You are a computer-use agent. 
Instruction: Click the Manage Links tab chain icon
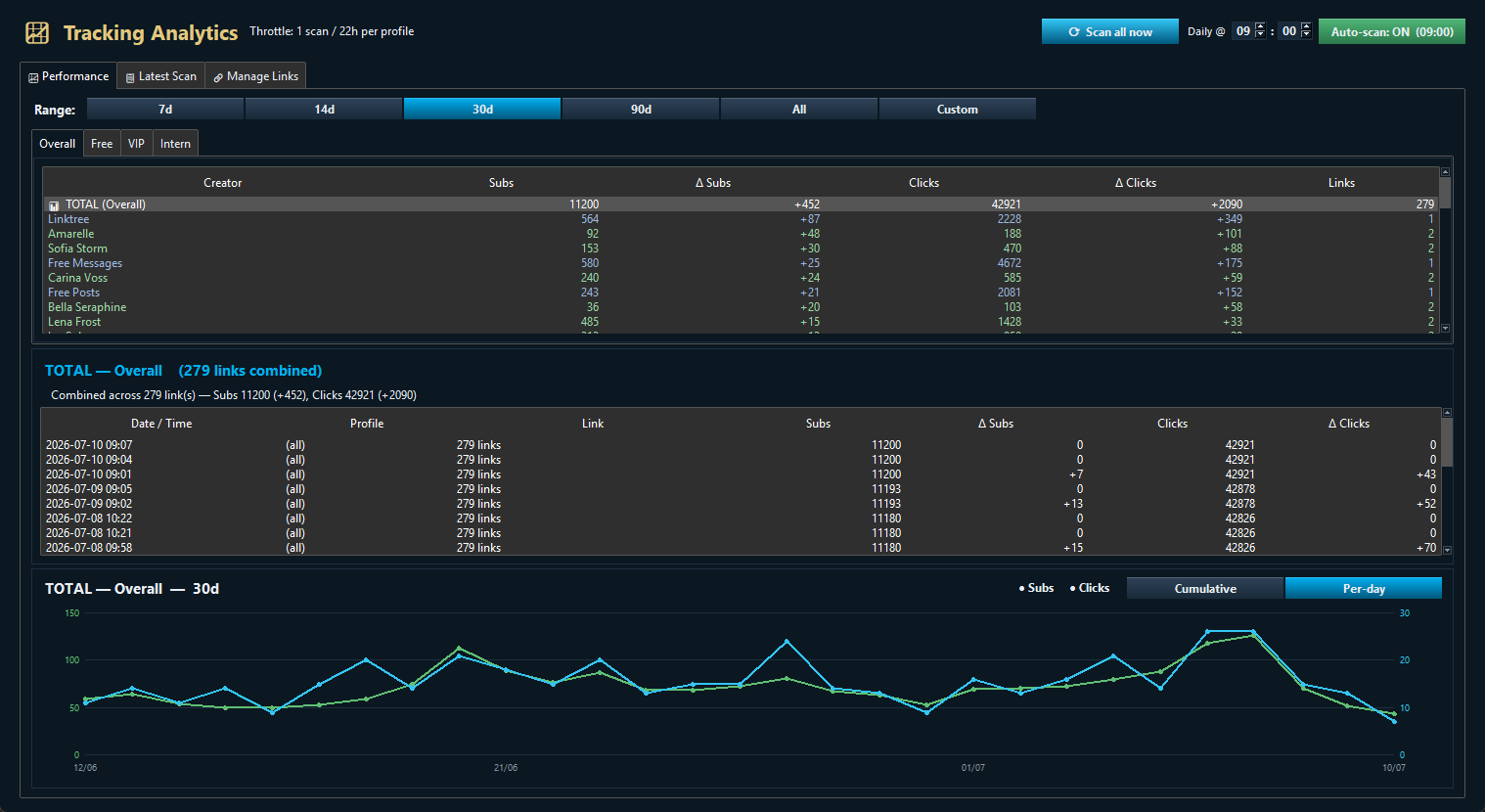pos(218,77)
